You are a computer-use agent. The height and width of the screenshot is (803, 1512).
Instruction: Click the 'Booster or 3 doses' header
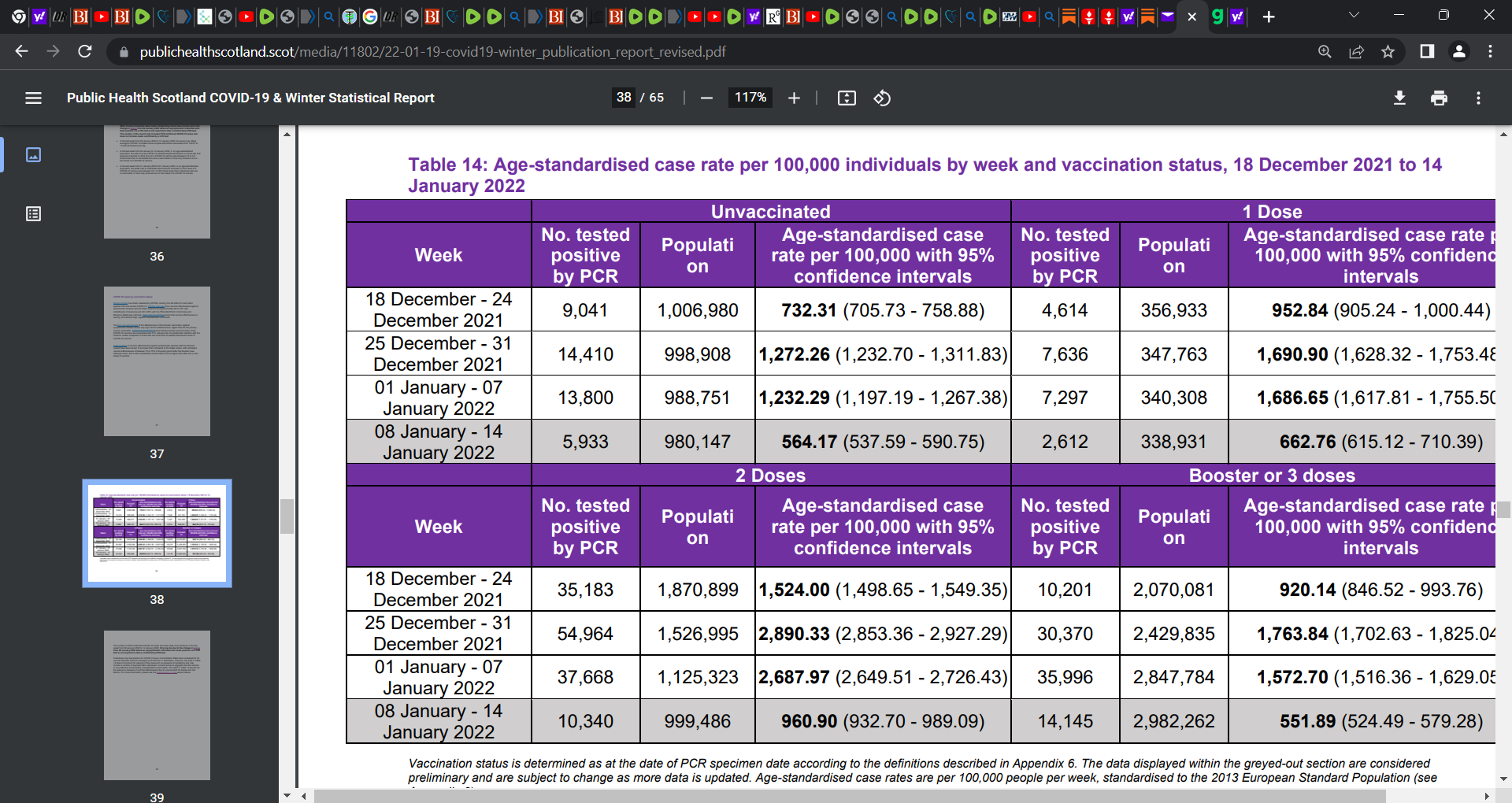[x=1272, y=475]
